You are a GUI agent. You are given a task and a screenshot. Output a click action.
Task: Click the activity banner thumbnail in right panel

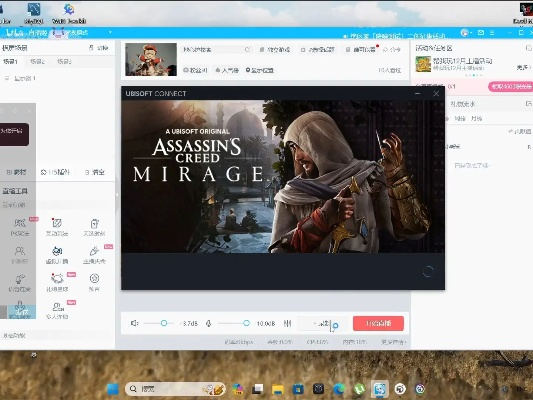point(423,64)
